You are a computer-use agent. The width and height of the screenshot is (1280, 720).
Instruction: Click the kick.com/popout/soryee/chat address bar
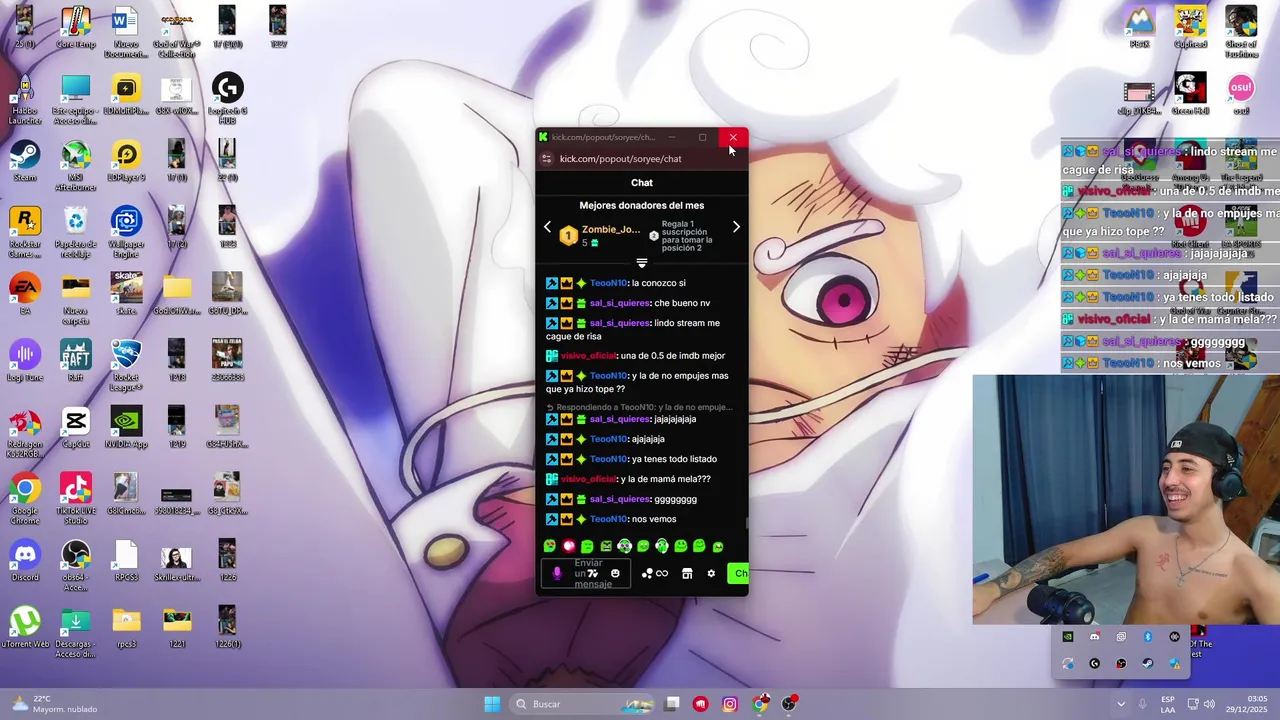[620, 159]
